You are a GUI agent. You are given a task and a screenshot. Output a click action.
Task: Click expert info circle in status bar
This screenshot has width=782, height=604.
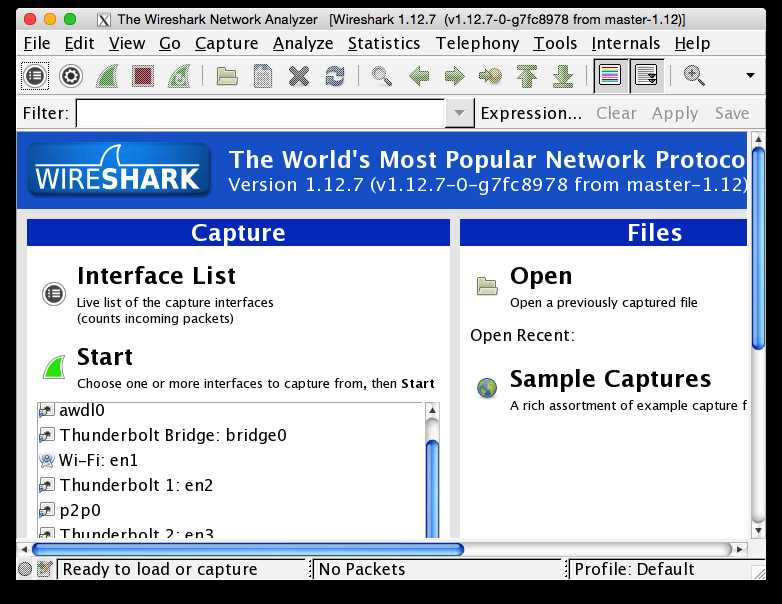click(x=24, y=569)
